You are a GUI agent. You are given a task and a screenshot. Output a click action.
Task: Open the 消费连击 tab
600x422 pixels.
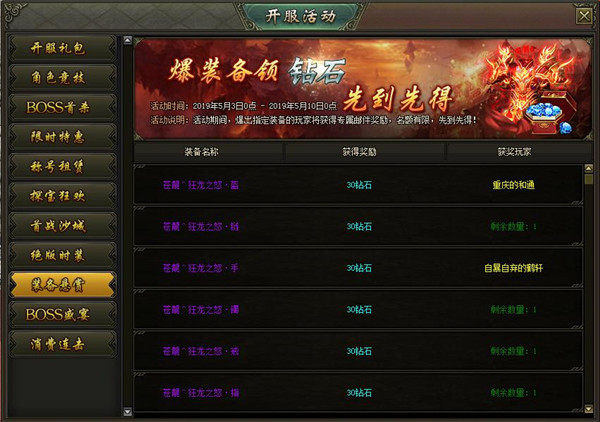[x=62, y=344]
